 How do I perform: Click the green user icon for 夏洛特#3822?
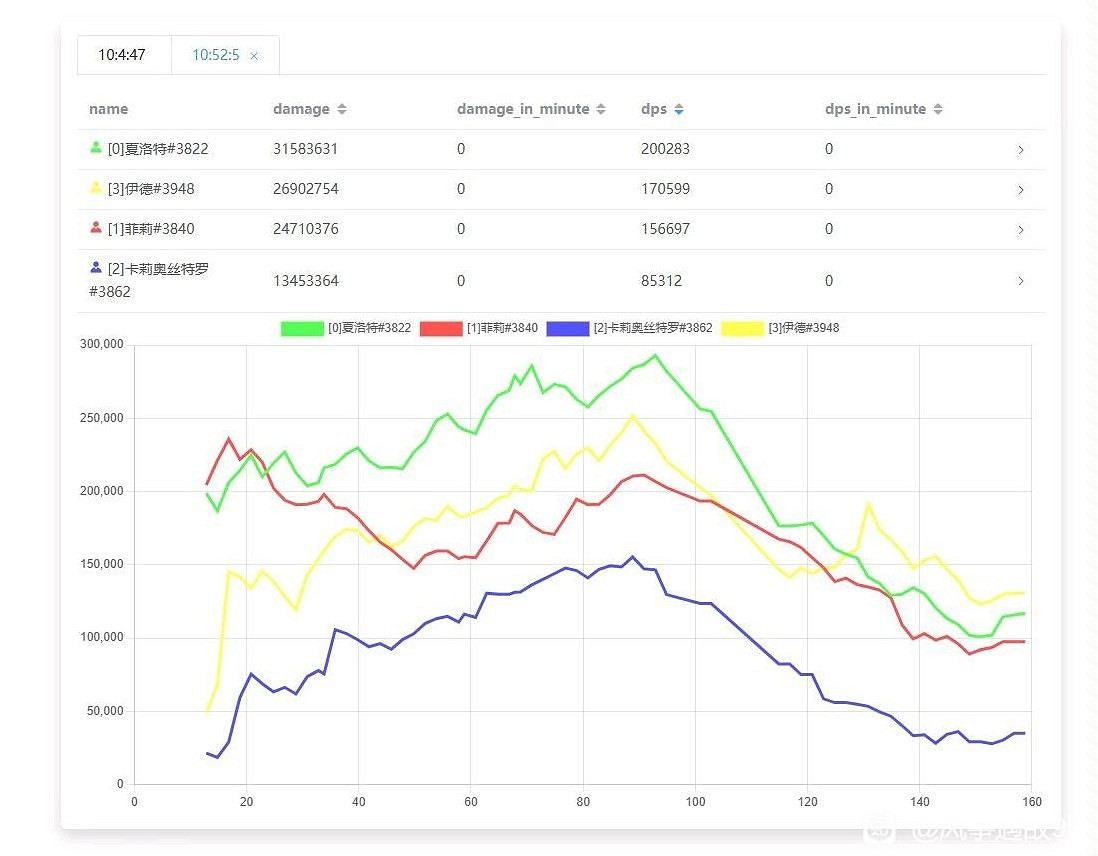(96, 148)
